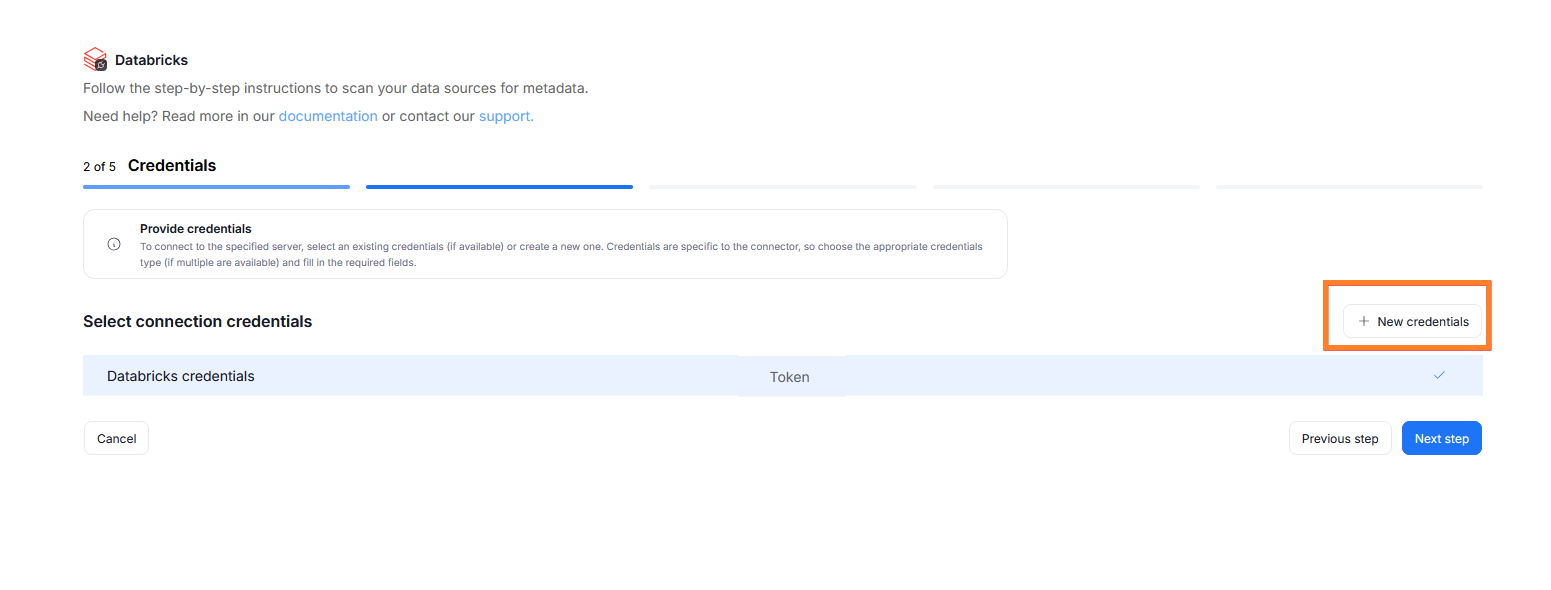Click the 'Select connection credentials' heading

click(197, 321)
